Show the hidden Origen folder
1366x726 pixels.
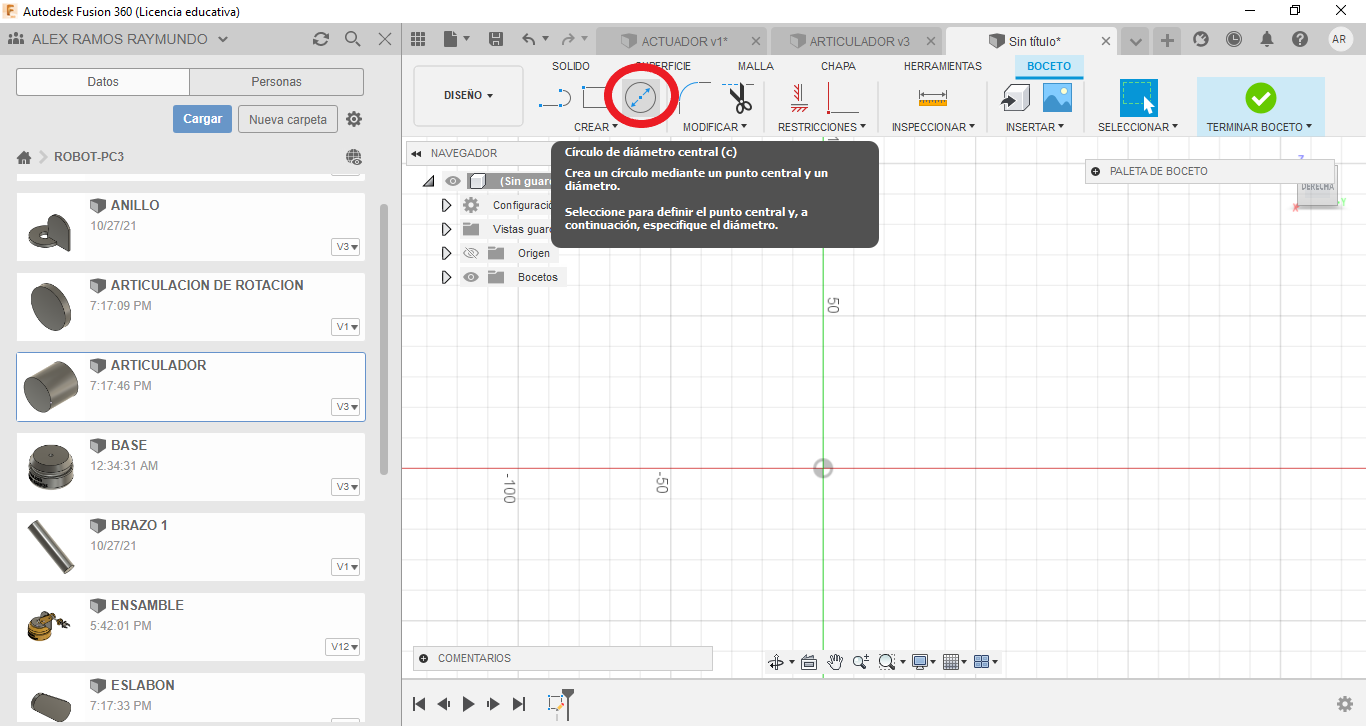coord(471,253)
